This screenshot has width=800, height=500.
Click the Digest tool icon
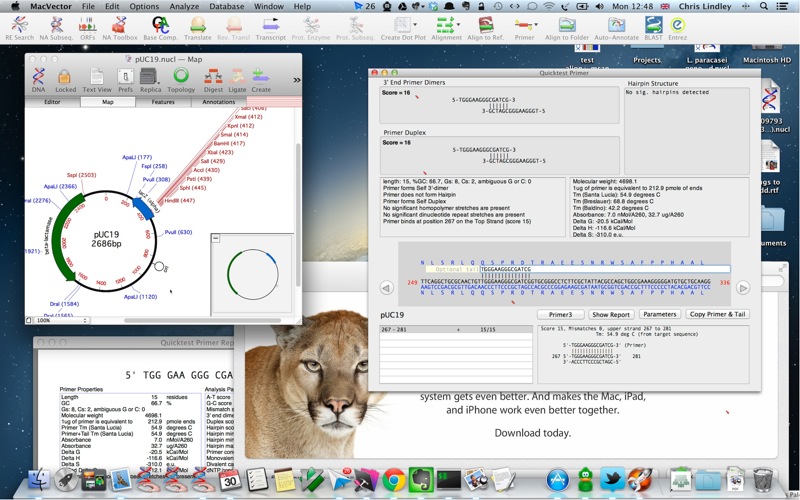click(213, 80)
